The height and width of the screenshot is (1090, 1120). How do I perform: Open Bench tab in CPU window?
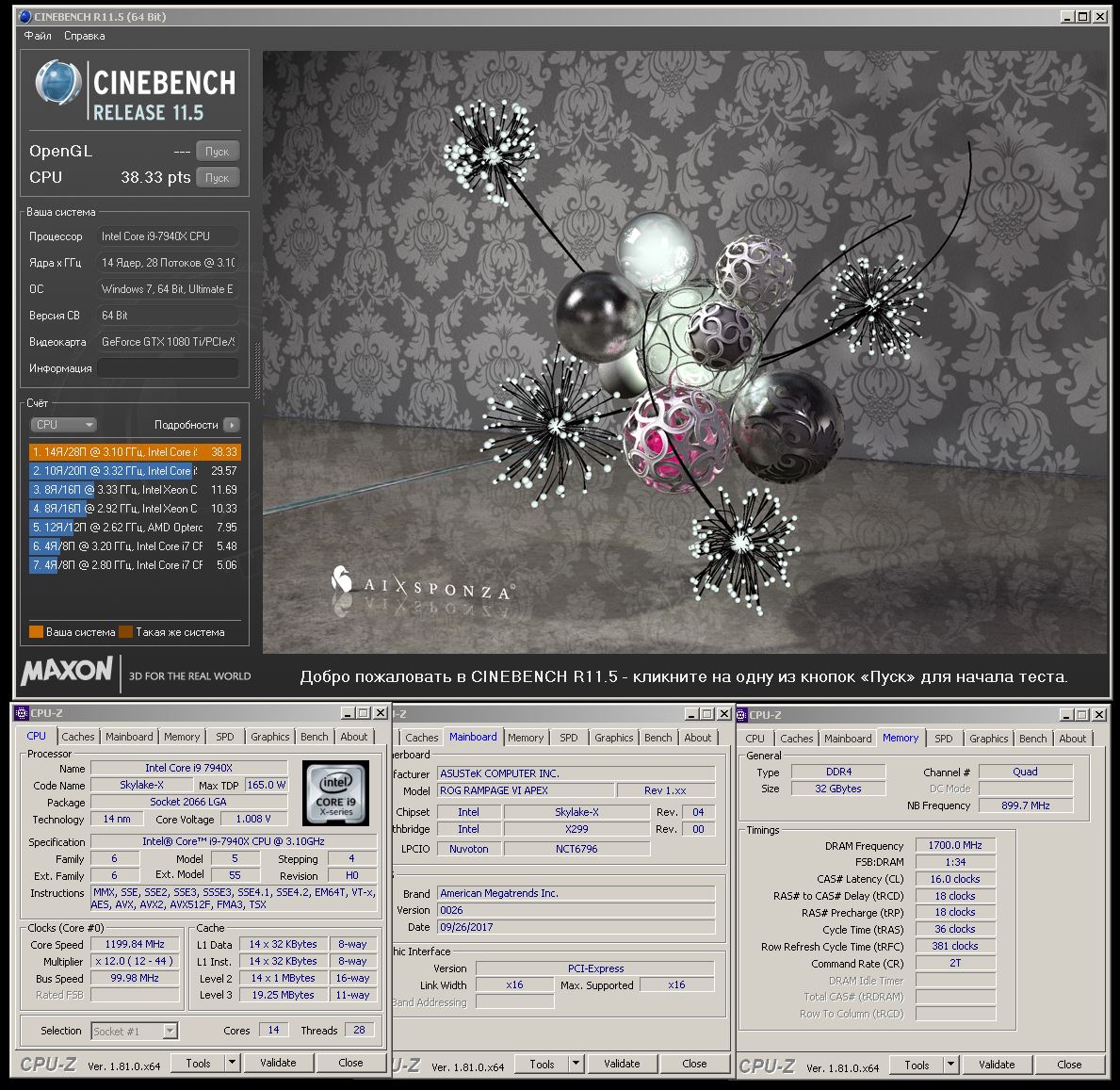(x=315, y=737)
